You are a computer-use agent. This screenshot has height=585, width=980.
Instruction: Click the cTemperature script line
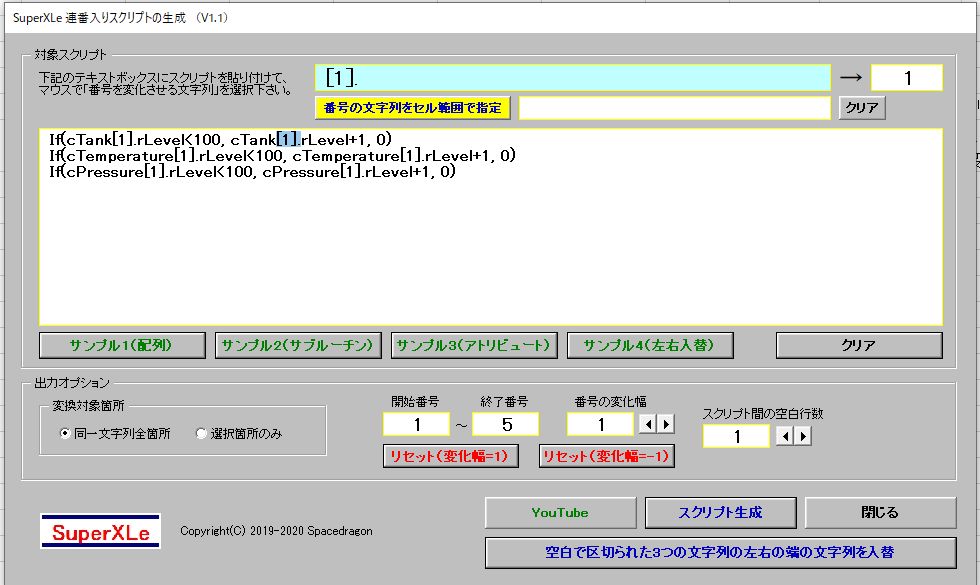point(282,156)
